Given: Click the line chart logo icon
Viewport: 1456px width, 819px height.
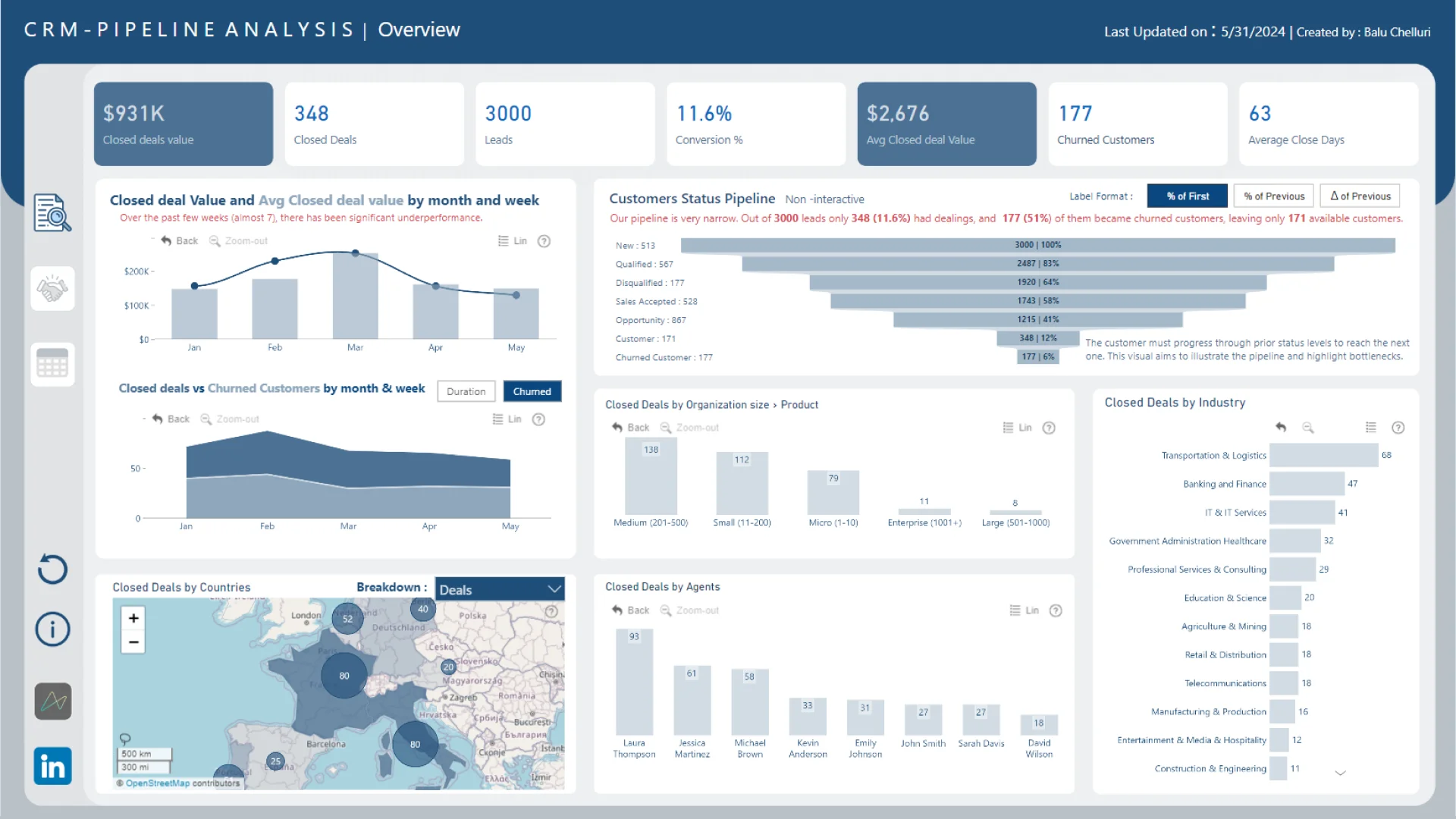Looking at the screenshot, I should (52, 701).
